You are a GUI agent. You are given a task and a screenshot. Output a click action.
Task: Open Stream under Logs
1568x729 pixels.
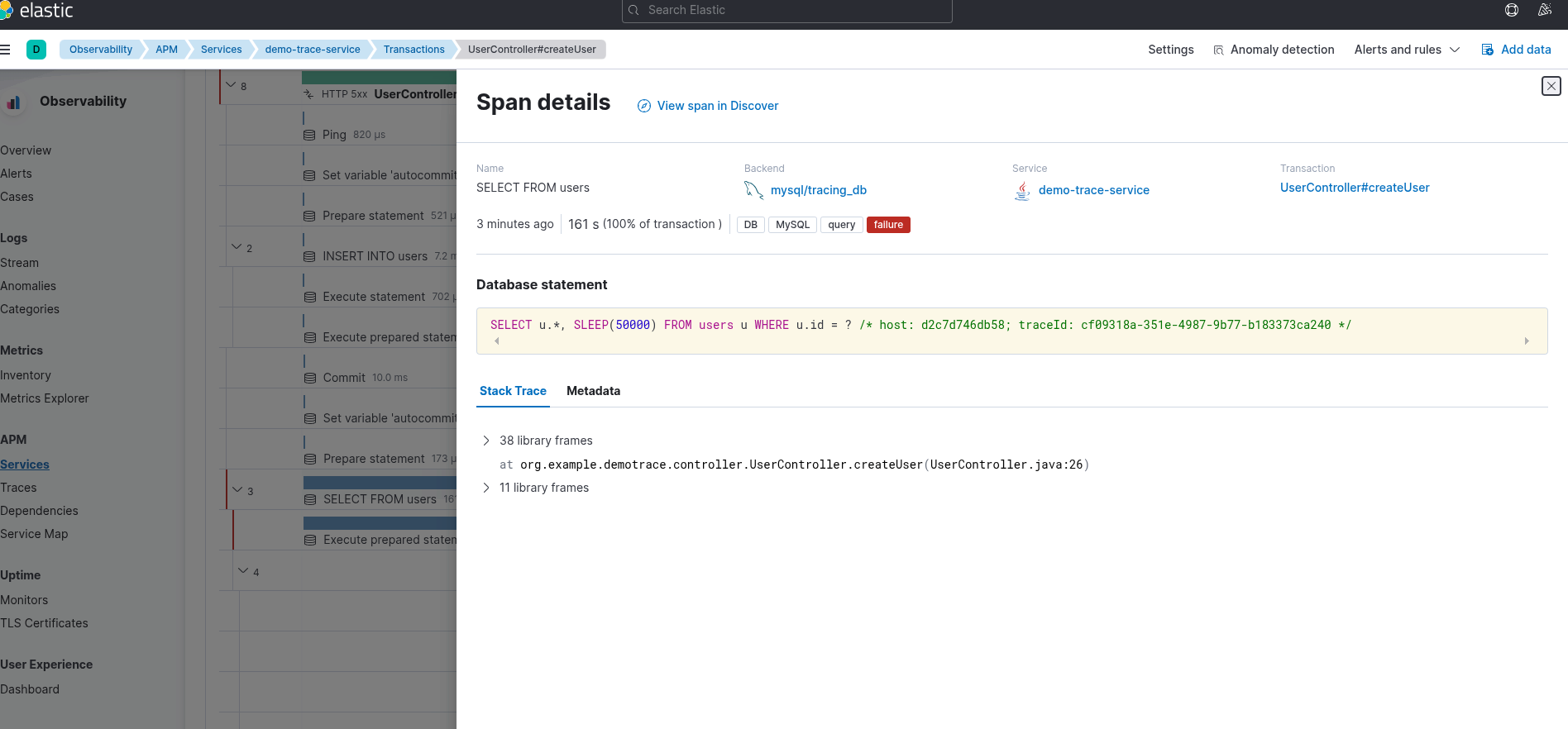[x=19, y=263]
